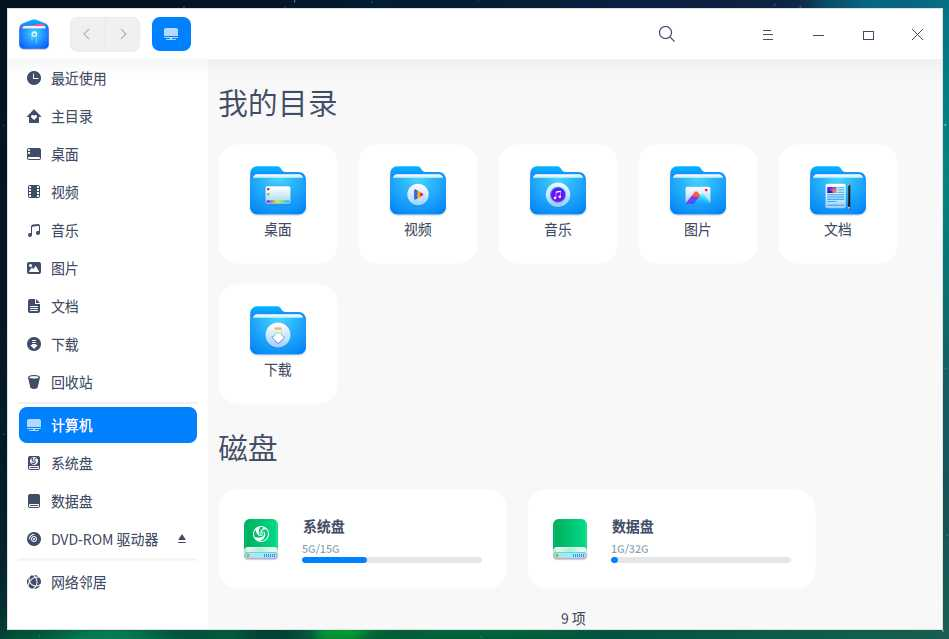Click the 系统盘 usage progress bar

[390, 560]
